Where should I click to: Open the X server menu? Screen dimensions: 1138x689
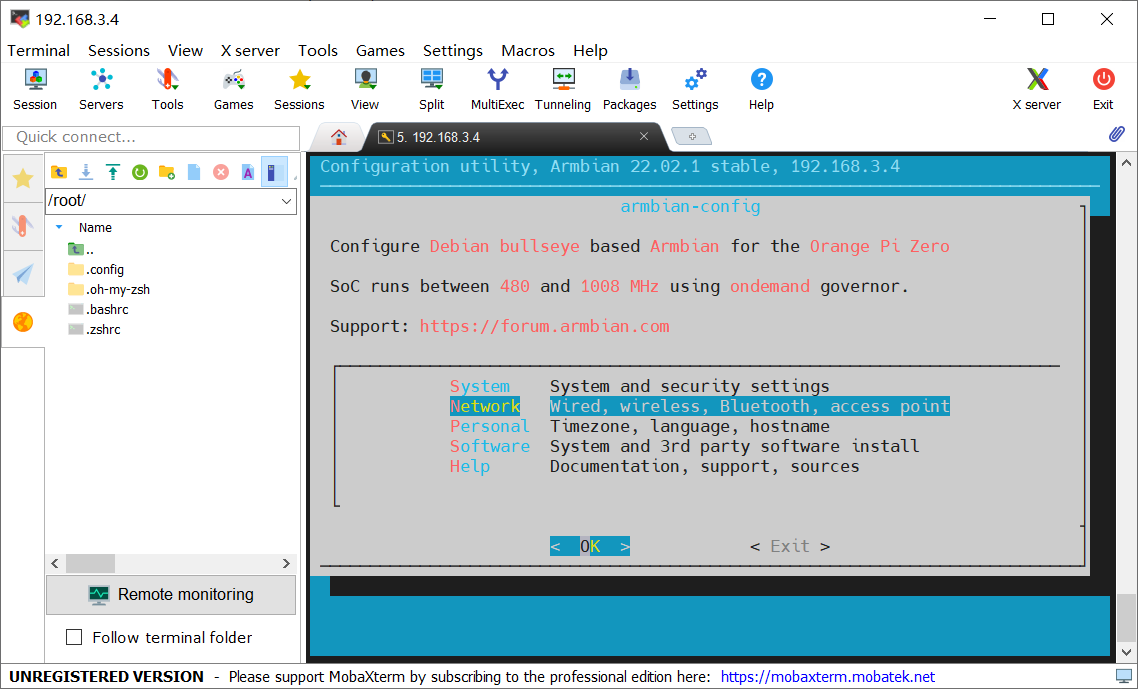coord(250,50)
